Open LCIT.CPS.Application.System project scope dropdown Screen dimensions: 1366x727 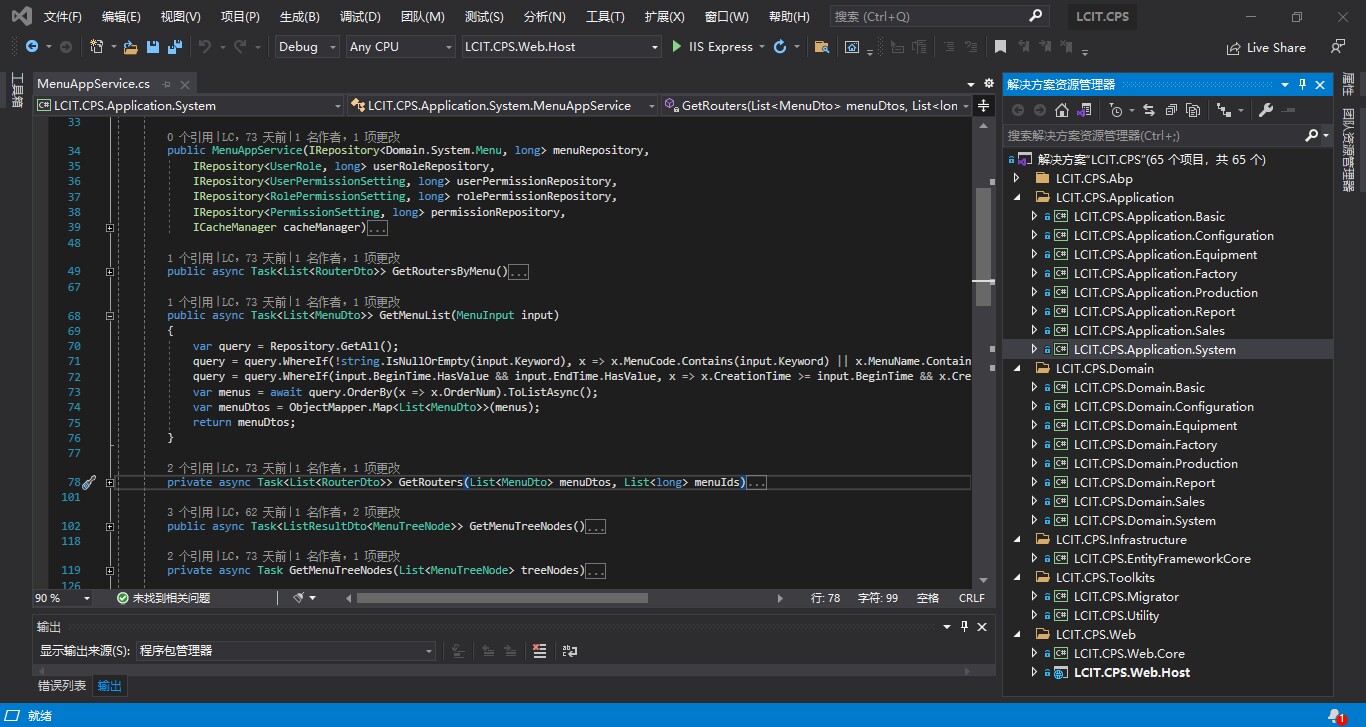(x=189, y=106)
